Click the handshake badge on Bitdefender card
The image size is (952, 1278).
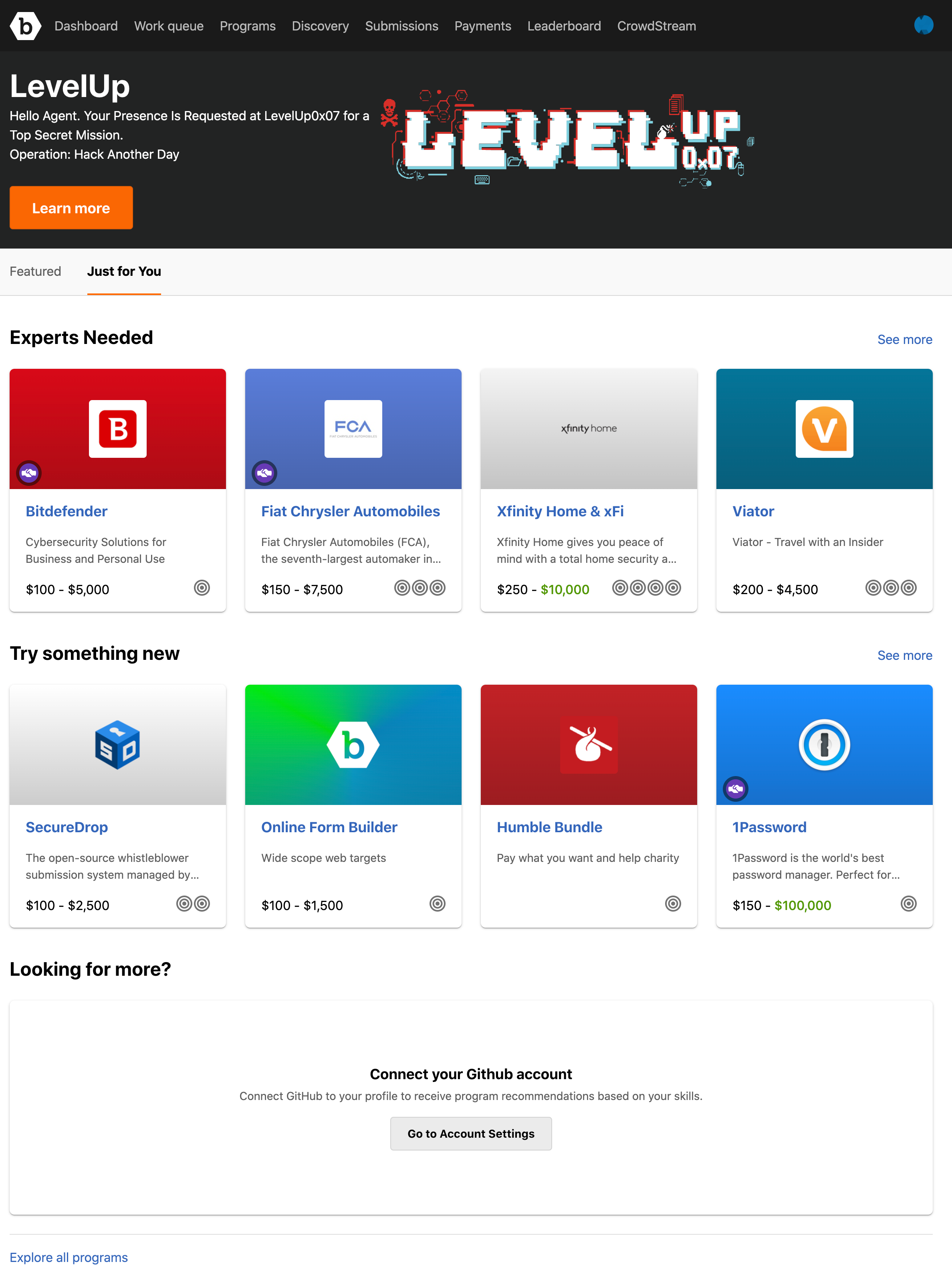click(29, 473)
